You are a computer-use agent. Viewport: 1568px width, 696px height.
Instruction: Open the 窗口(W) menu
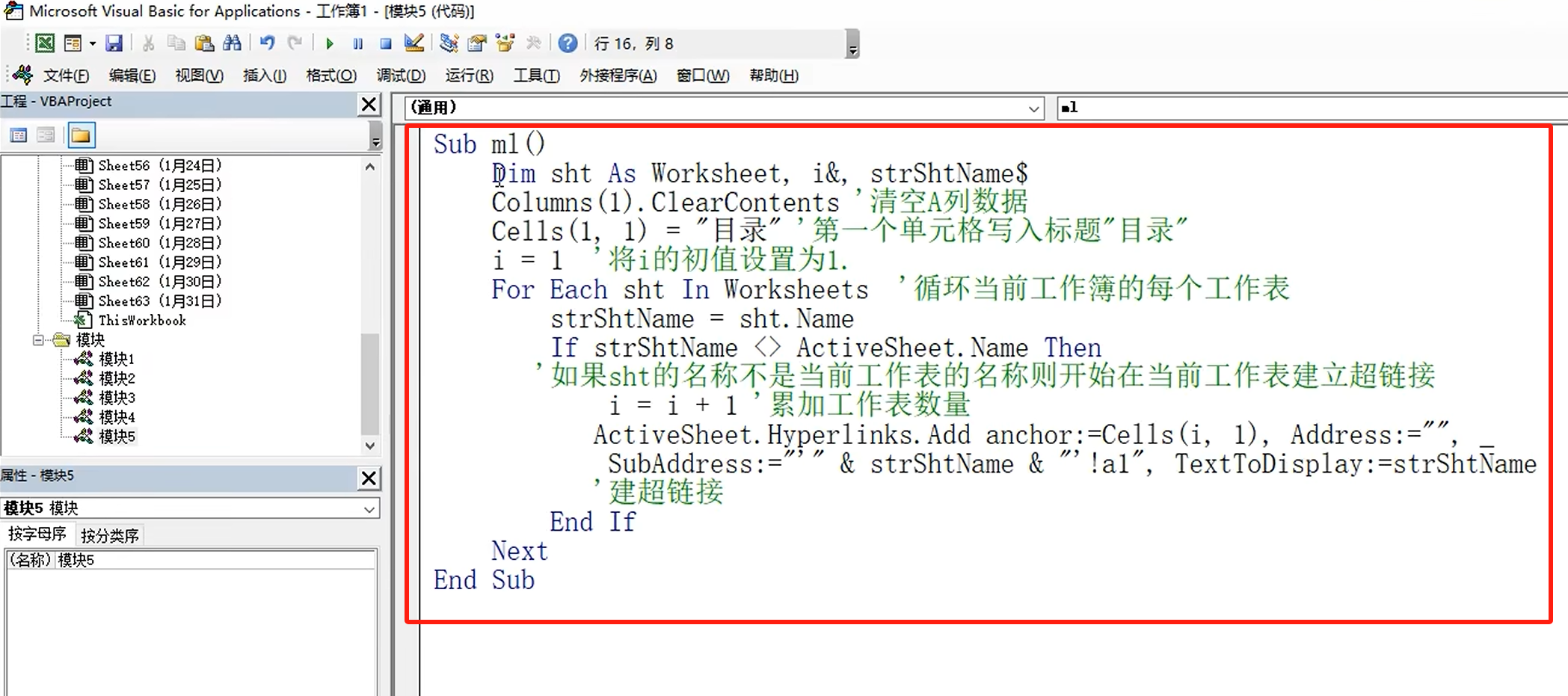(703, 76)
